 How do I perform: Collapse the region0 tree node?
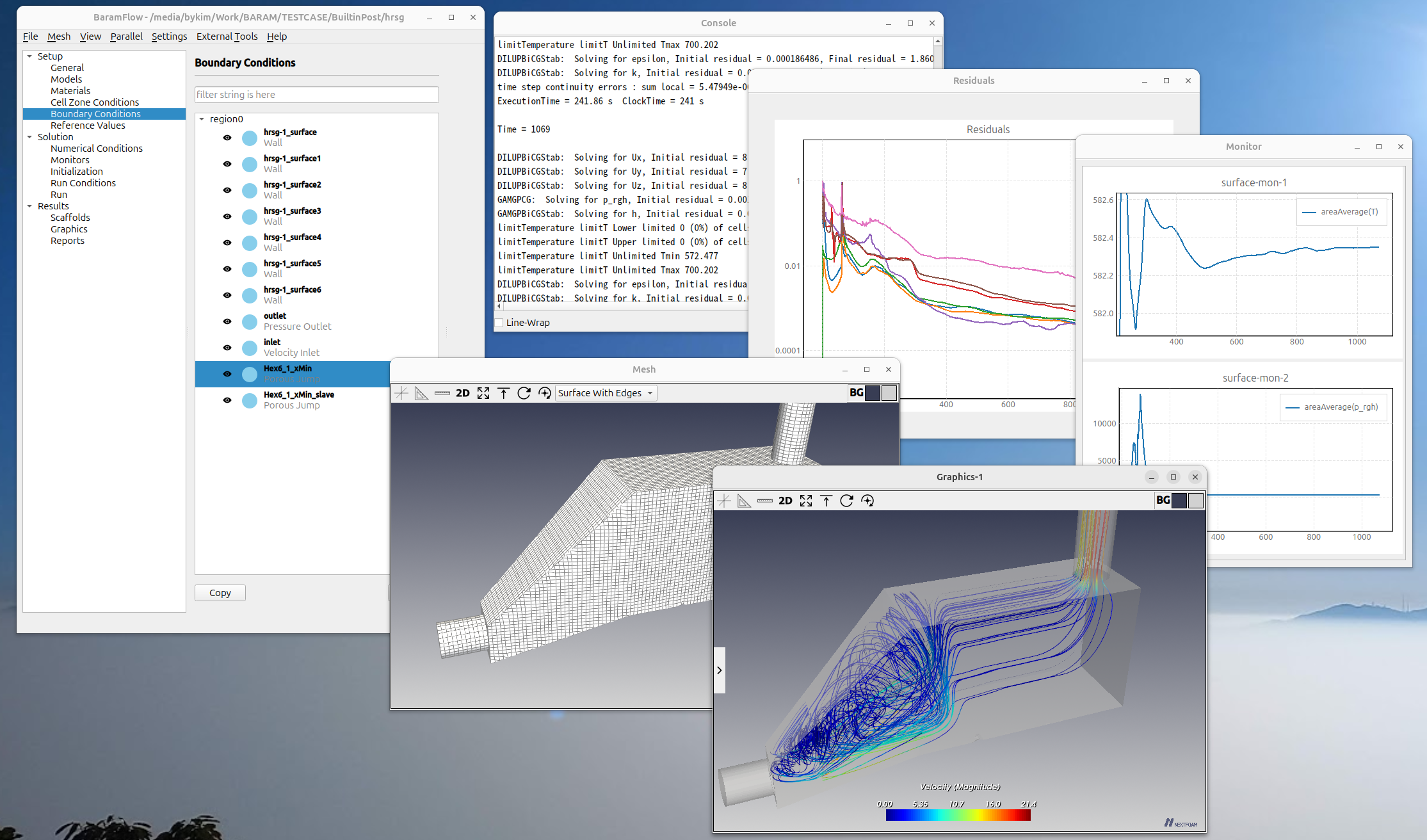(x=202, y=119)
